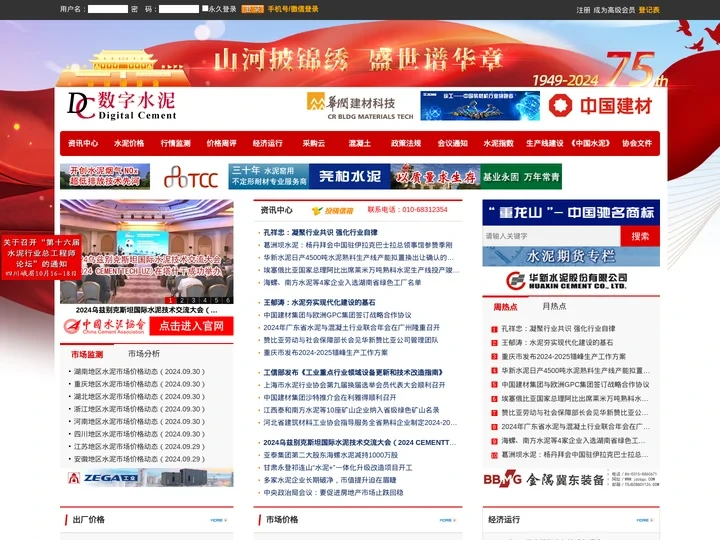Open 工信部发布 设备更新和技术改造指南 headline
This screenshot has width=720, height=540.
pos(353,372)
